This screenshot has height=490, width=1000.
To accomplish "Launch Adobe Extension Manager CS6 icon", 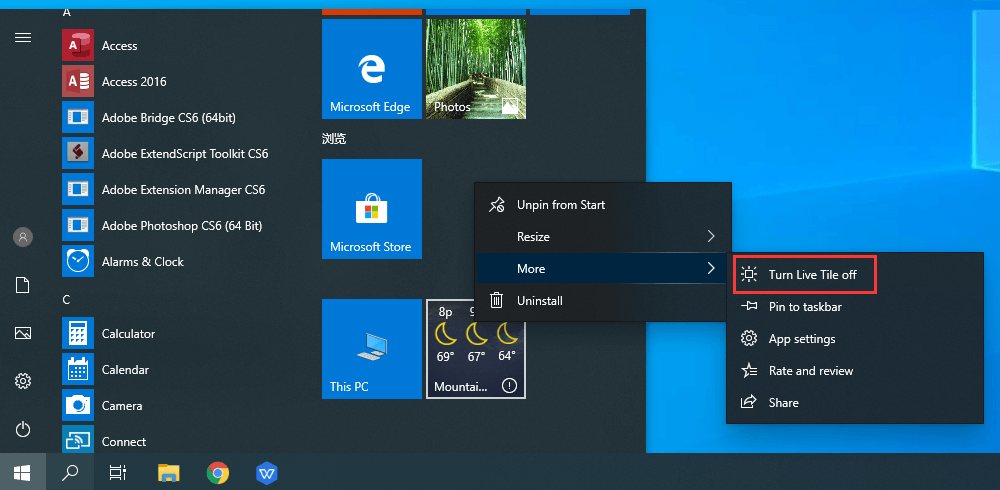I will (x=78, y=189).
